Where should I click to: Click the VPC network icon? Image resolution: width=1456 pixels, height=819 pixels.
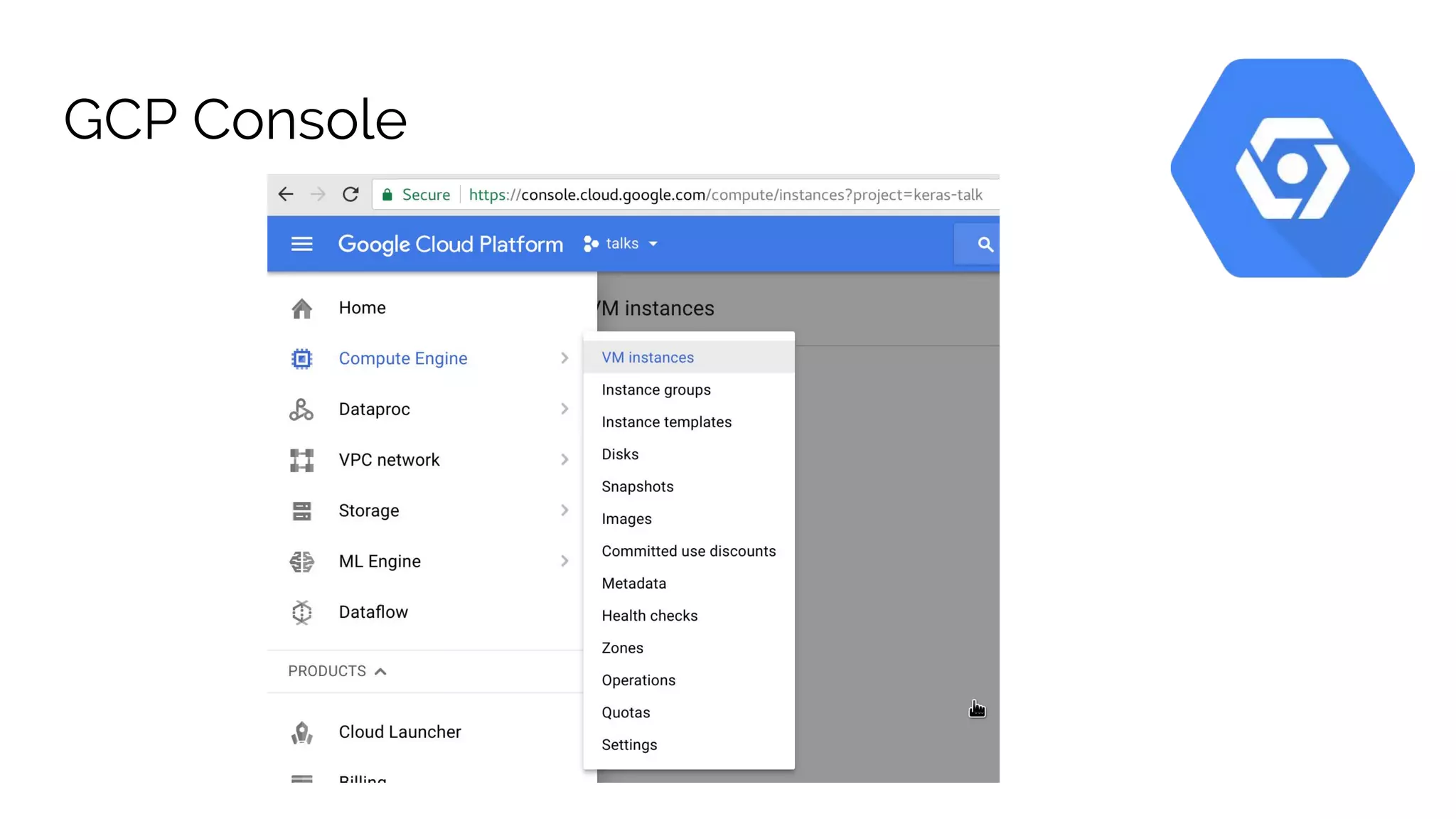(301, 460)
